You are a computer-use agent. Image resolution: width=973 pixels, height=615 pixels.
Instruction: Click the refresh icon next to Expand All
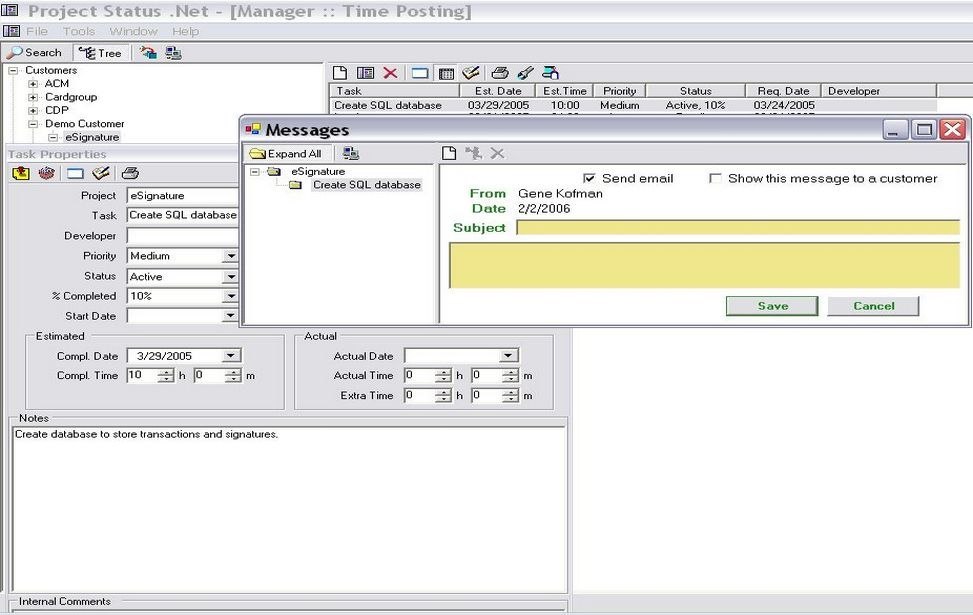(x=349, y=152)
